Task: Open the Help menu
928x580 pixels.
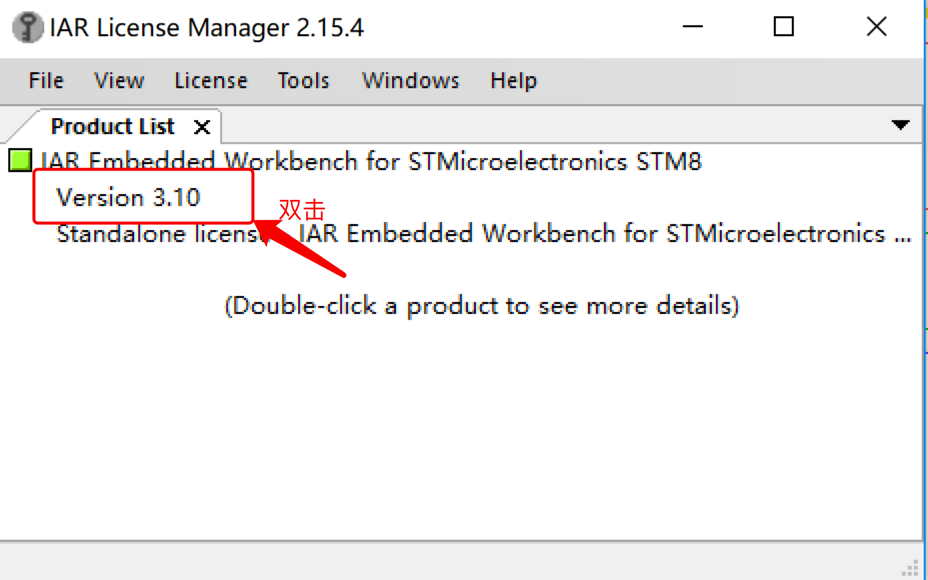Action: 513,81
